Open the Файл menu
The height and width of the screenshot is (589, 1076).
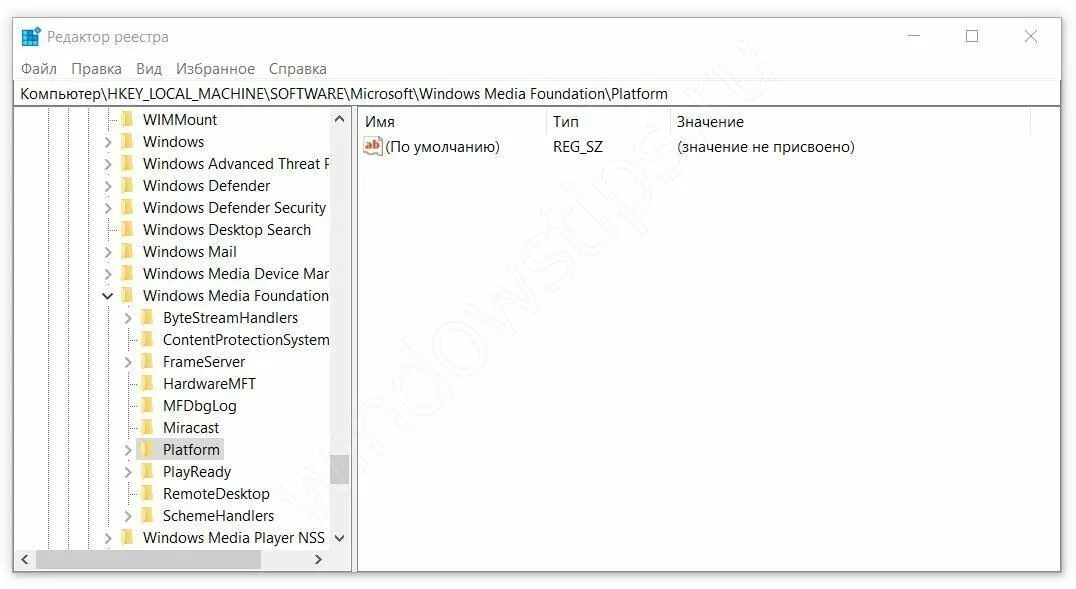[38, 69]
